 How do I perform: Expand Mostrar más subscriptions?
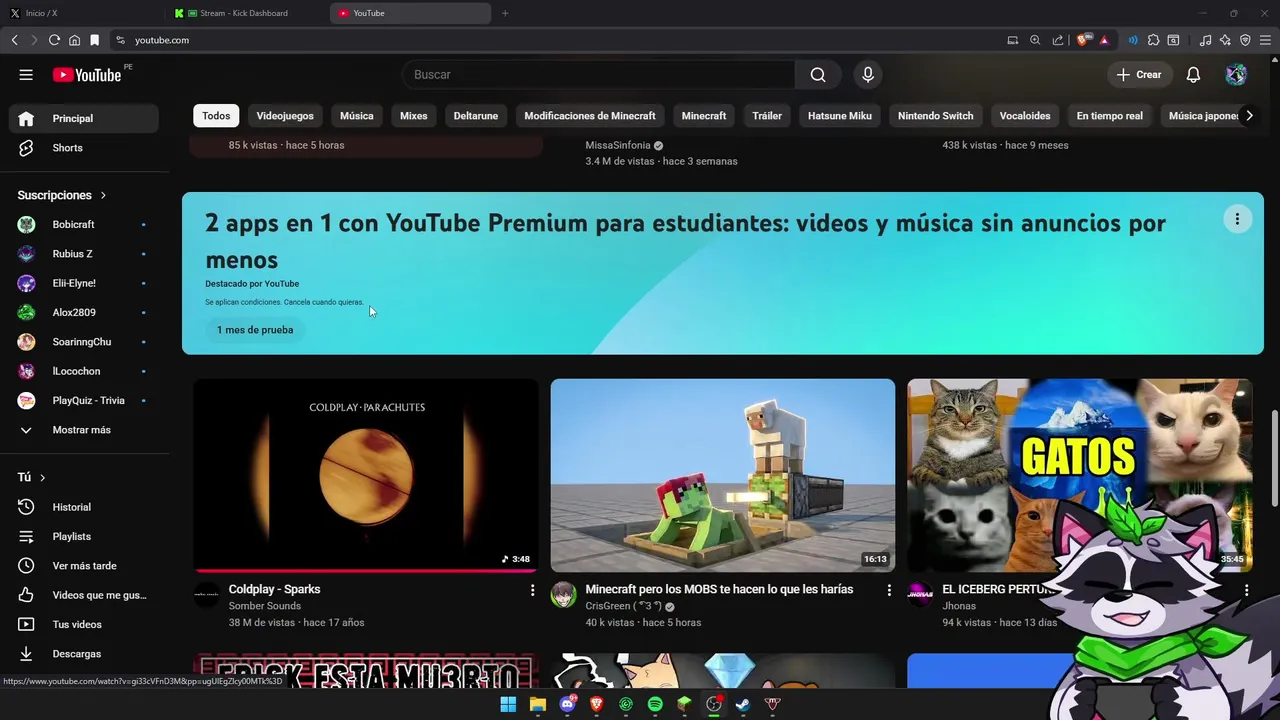[x=84, y=430]
